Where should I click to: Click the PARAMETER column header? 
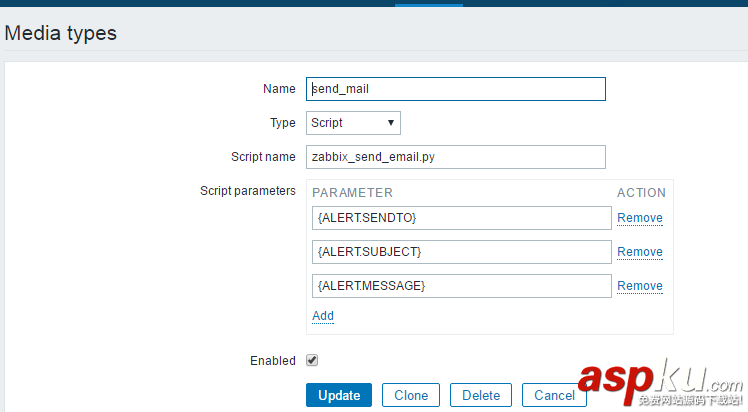[x=353, y=193]
